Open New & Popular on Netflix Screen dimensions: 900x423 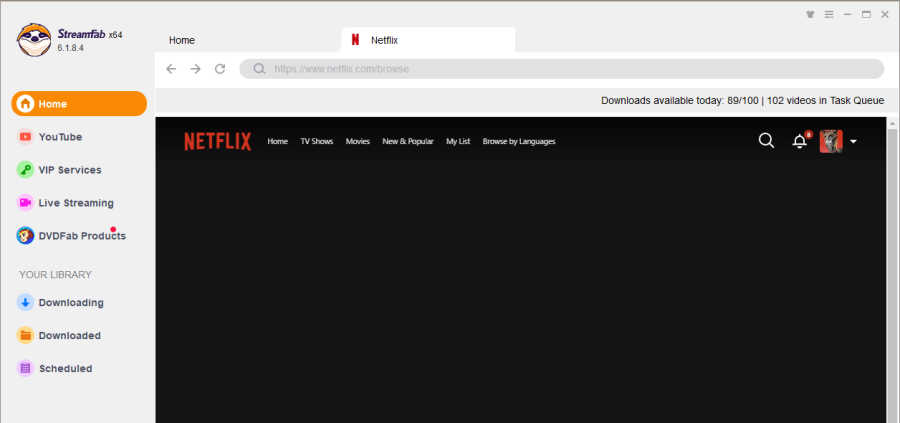(408, 141)
